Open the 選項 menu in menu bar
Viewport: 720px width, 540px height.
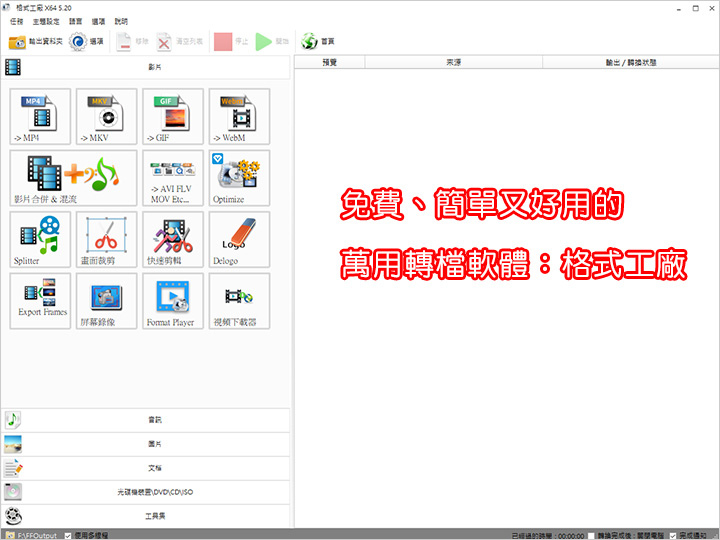pyautogui.click(x=99, y=22)
